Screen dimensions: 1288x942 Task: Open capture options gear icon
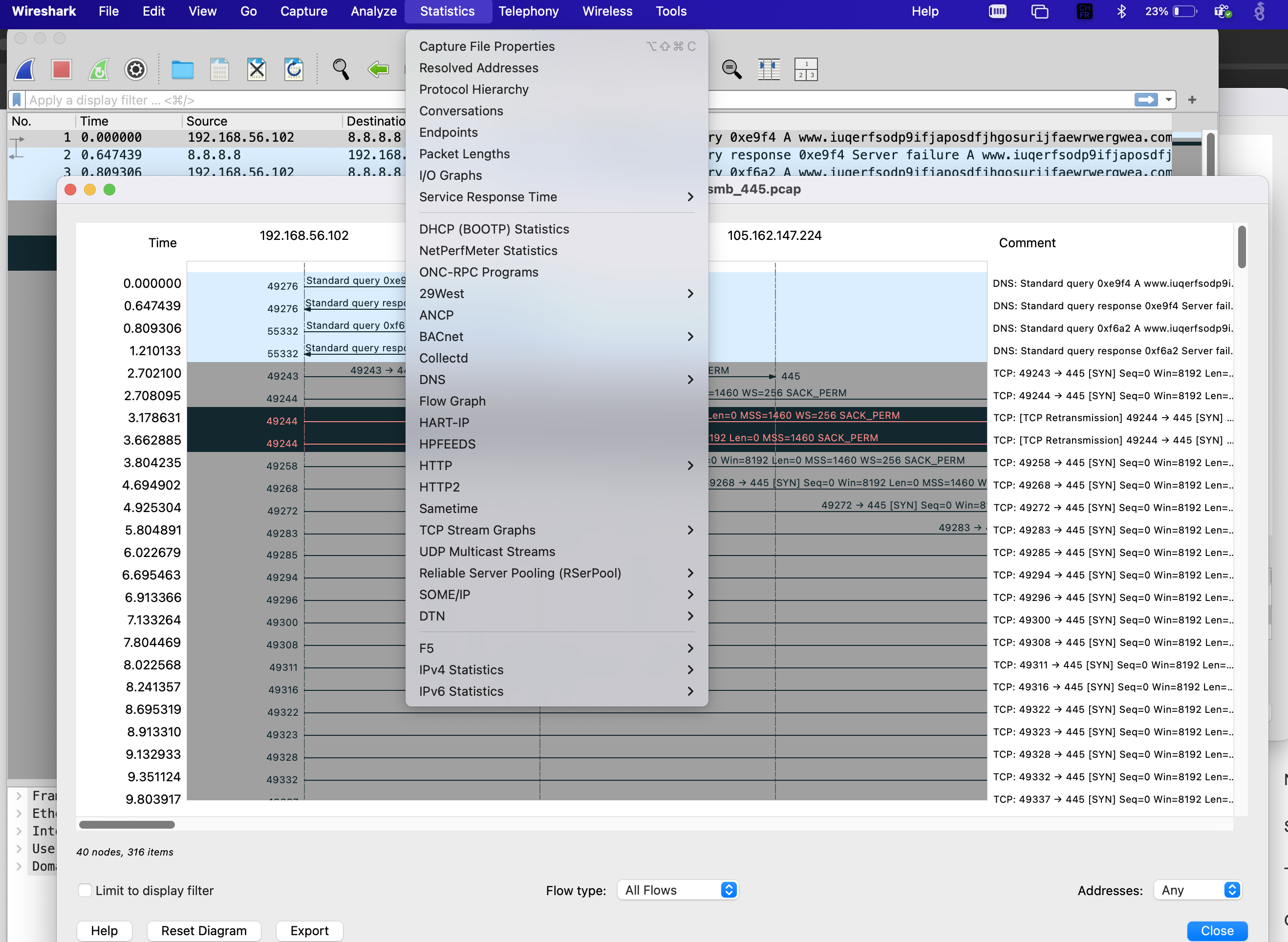coord(136,69)
